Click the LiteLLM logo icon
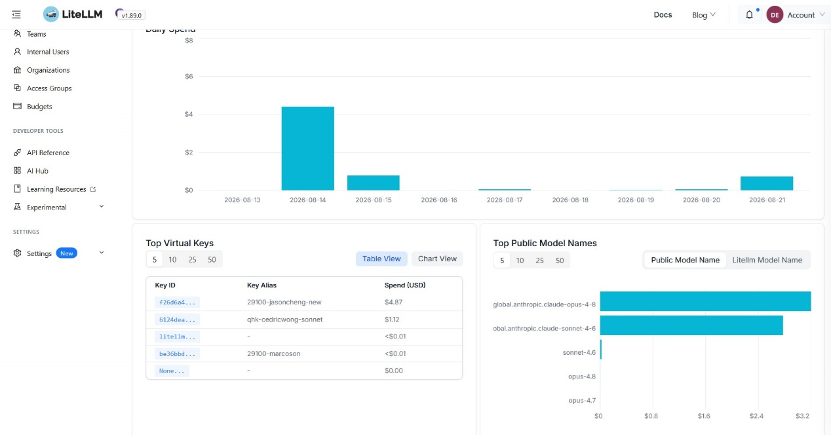 tap(51, 14)
